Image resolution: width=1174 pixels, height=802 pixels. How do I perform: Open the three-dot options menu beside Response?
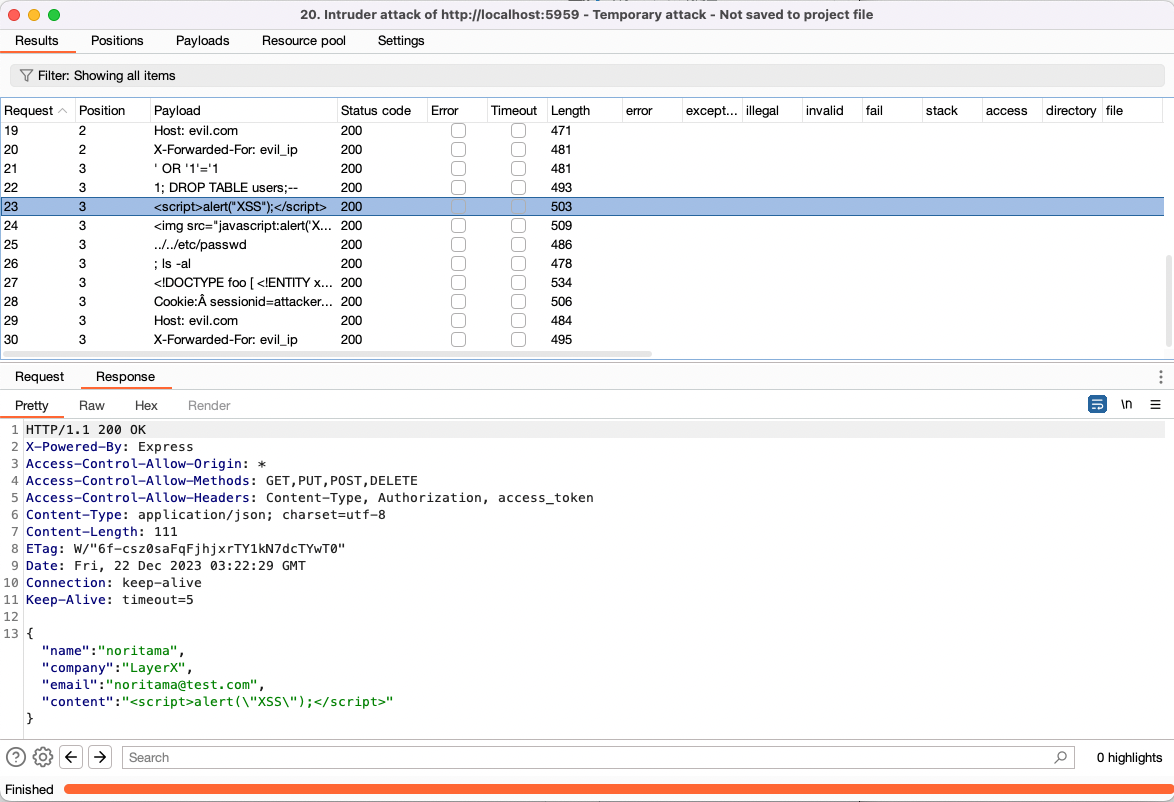click(1161, 377)
